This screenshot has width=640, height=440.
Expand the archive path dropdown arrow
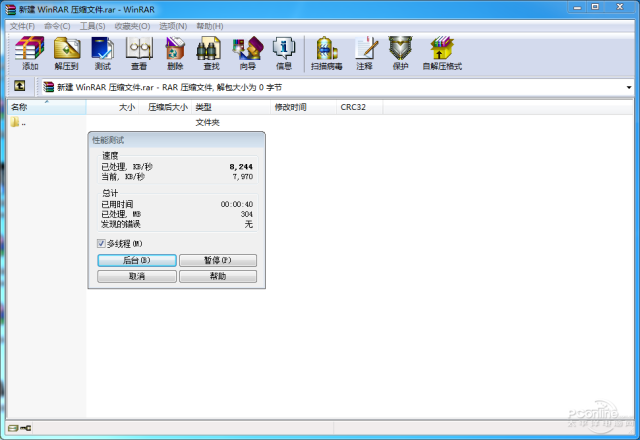coord(629,88)
